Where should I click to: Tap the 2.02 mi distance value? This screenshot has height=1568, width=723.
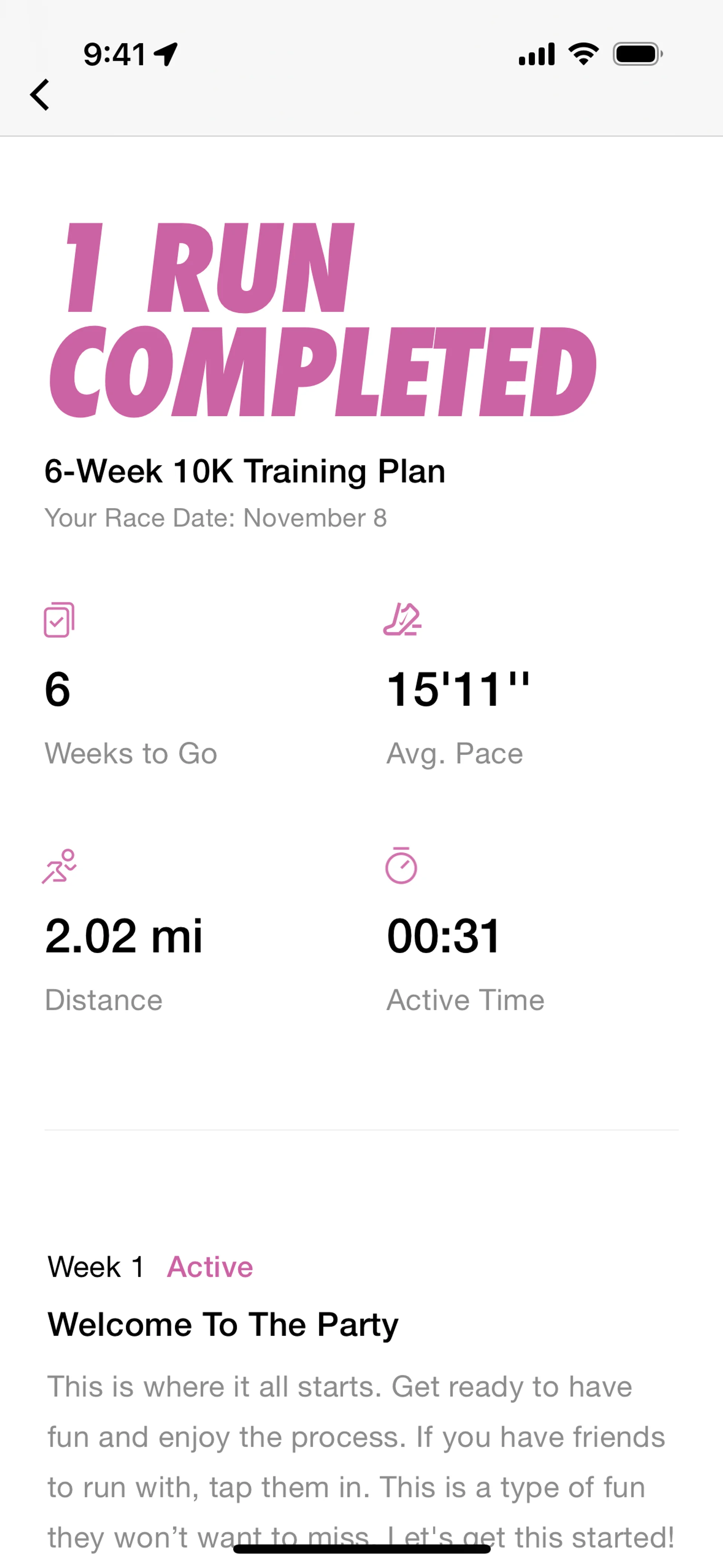click(x=124, y=935)
